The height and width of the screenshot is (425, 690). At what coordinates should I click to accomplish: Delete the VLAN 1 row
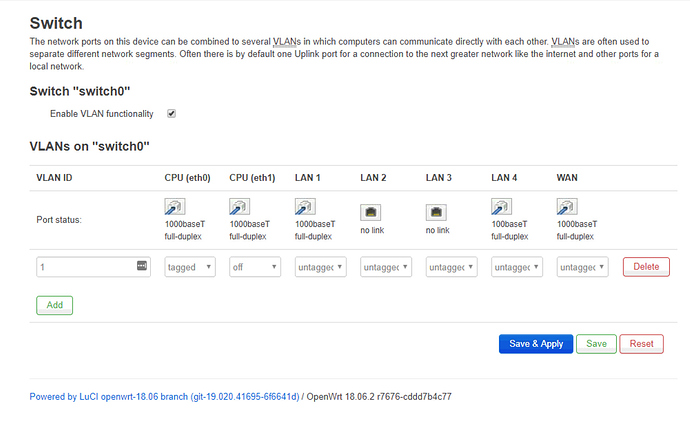pyautogui.click(x=646, y=267)
